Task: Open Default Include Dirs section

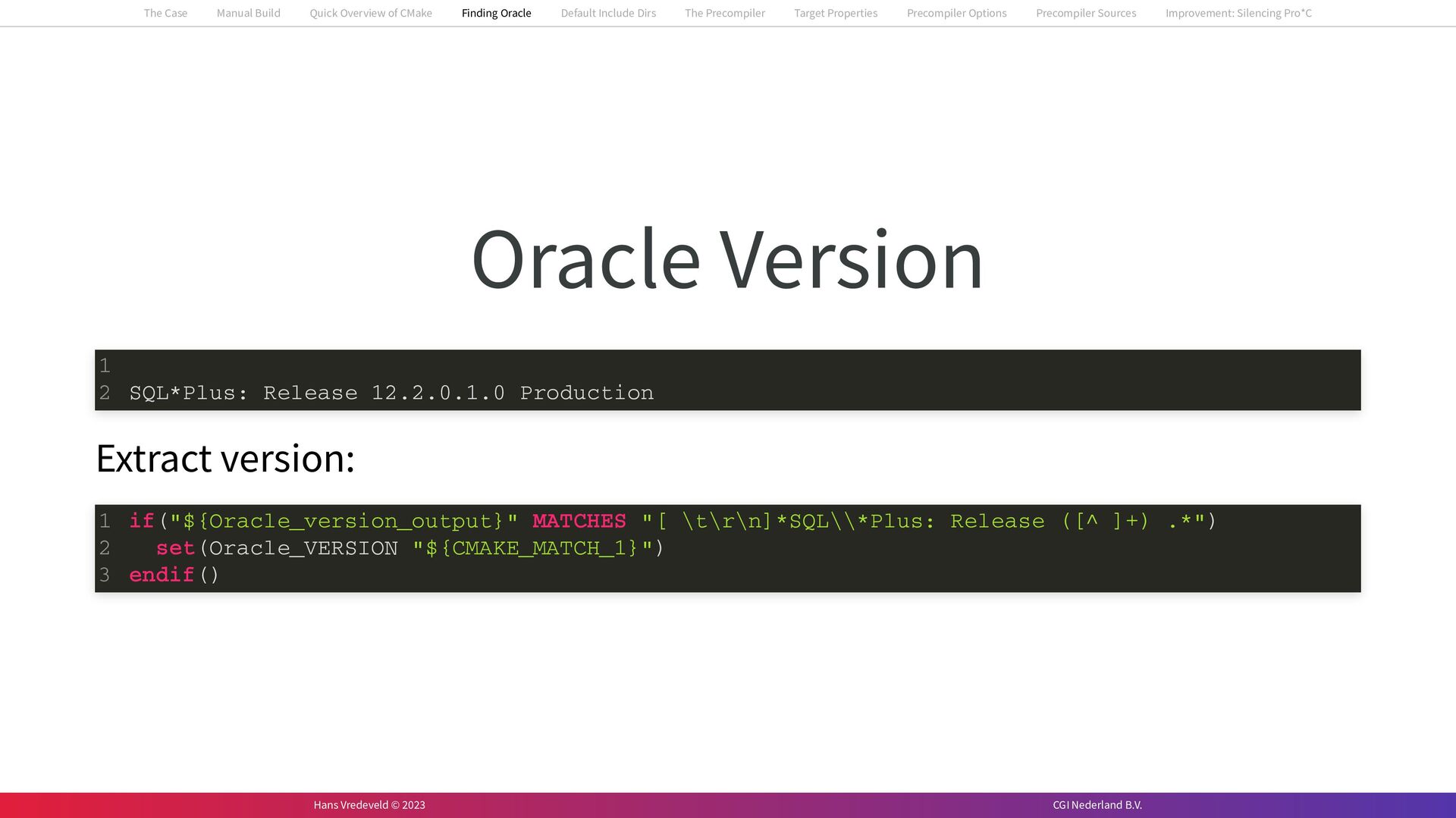Action: tap(608, 13)
